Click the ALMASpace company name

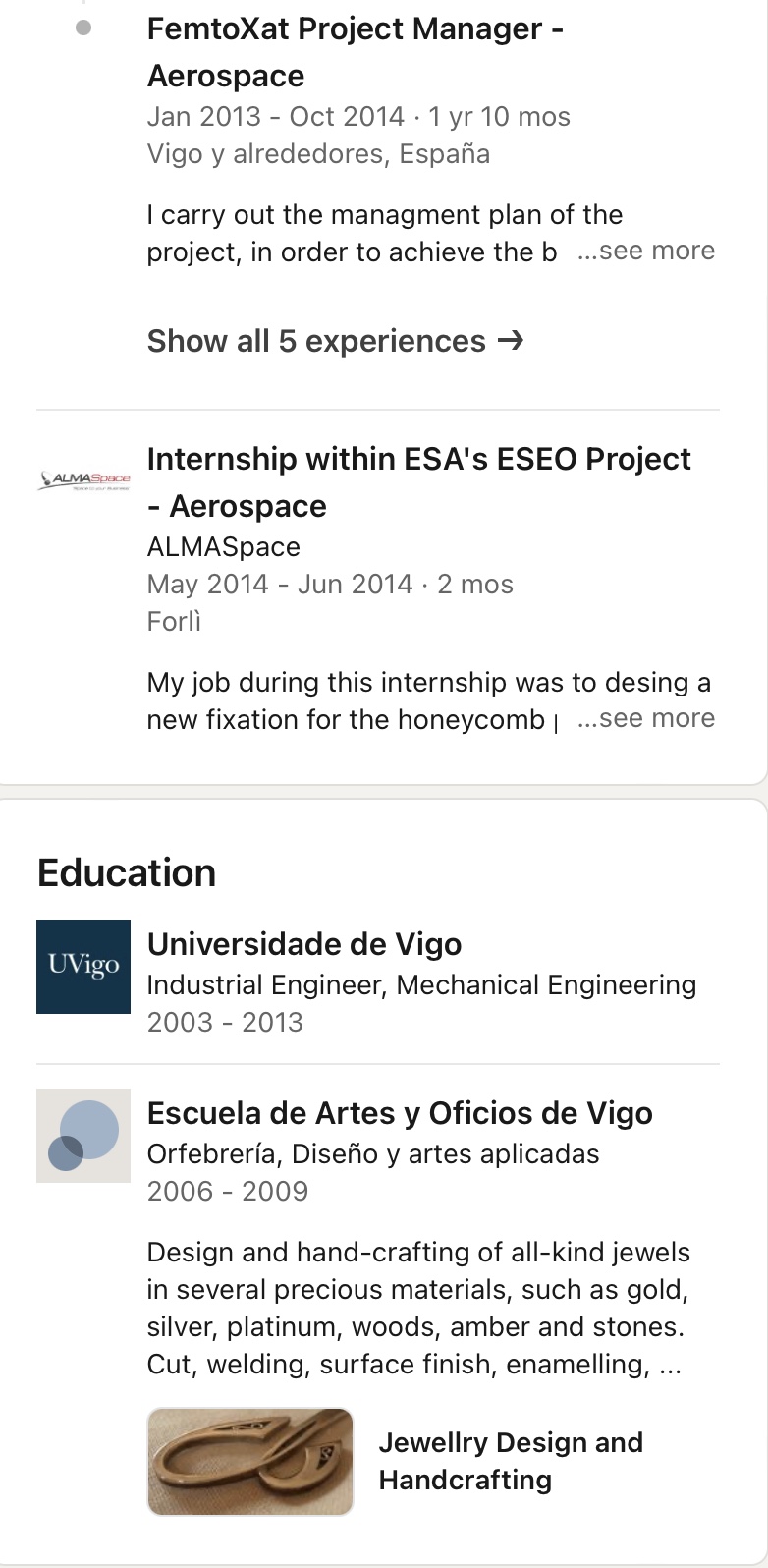[x=223, y=547]
